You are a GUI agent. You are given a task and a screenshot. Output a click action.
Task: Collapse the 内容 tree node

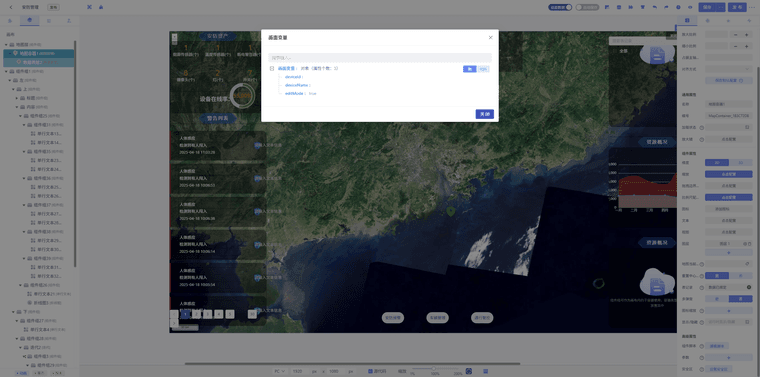coord(17,107)
